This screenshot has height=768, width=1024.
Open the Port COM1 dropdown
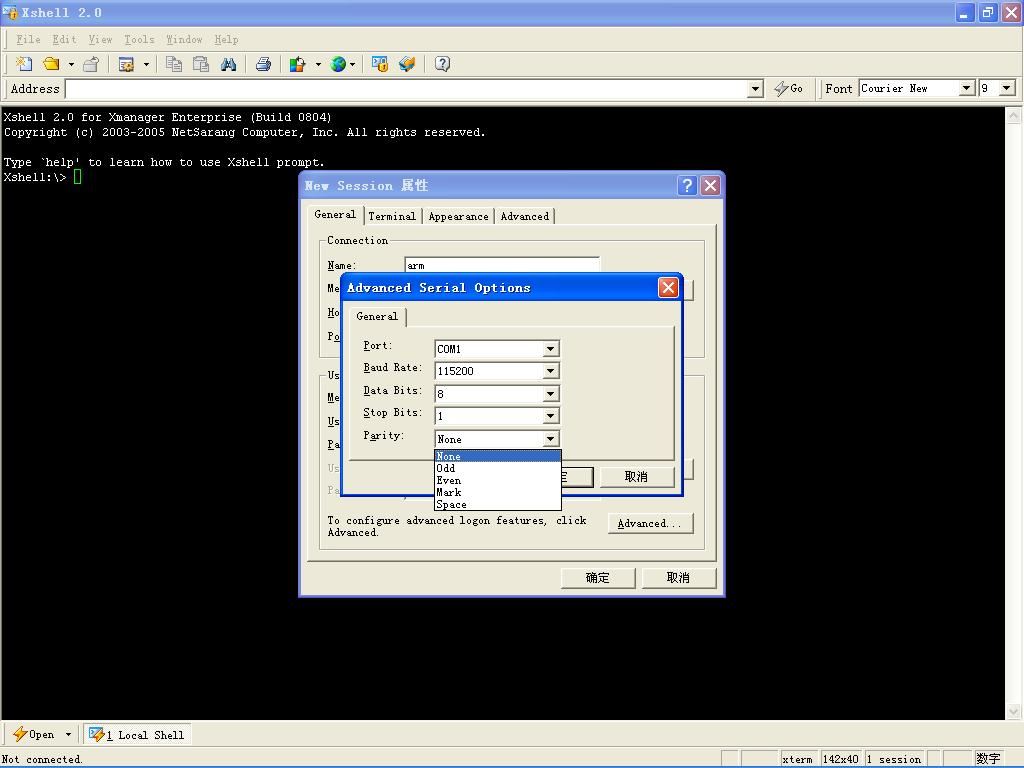click(x=549, y=349)
